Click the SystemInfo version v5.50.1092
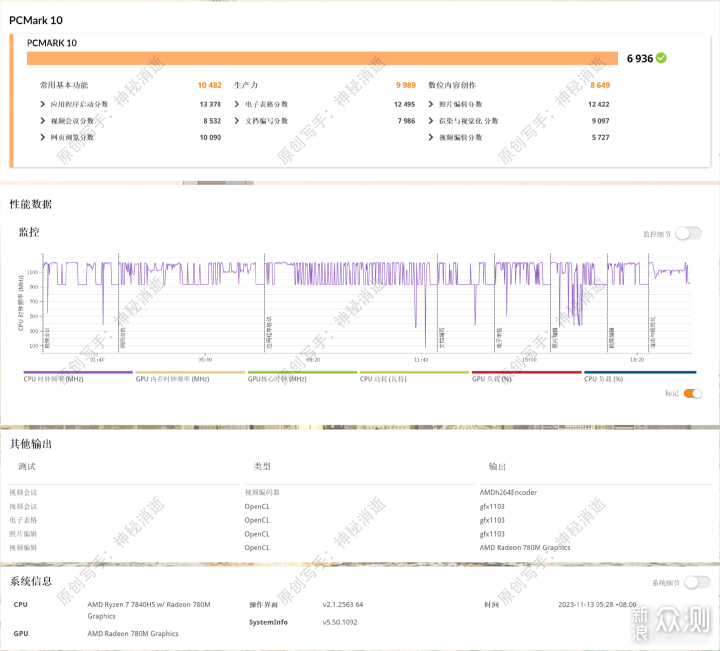 click(x=340, y=622)
